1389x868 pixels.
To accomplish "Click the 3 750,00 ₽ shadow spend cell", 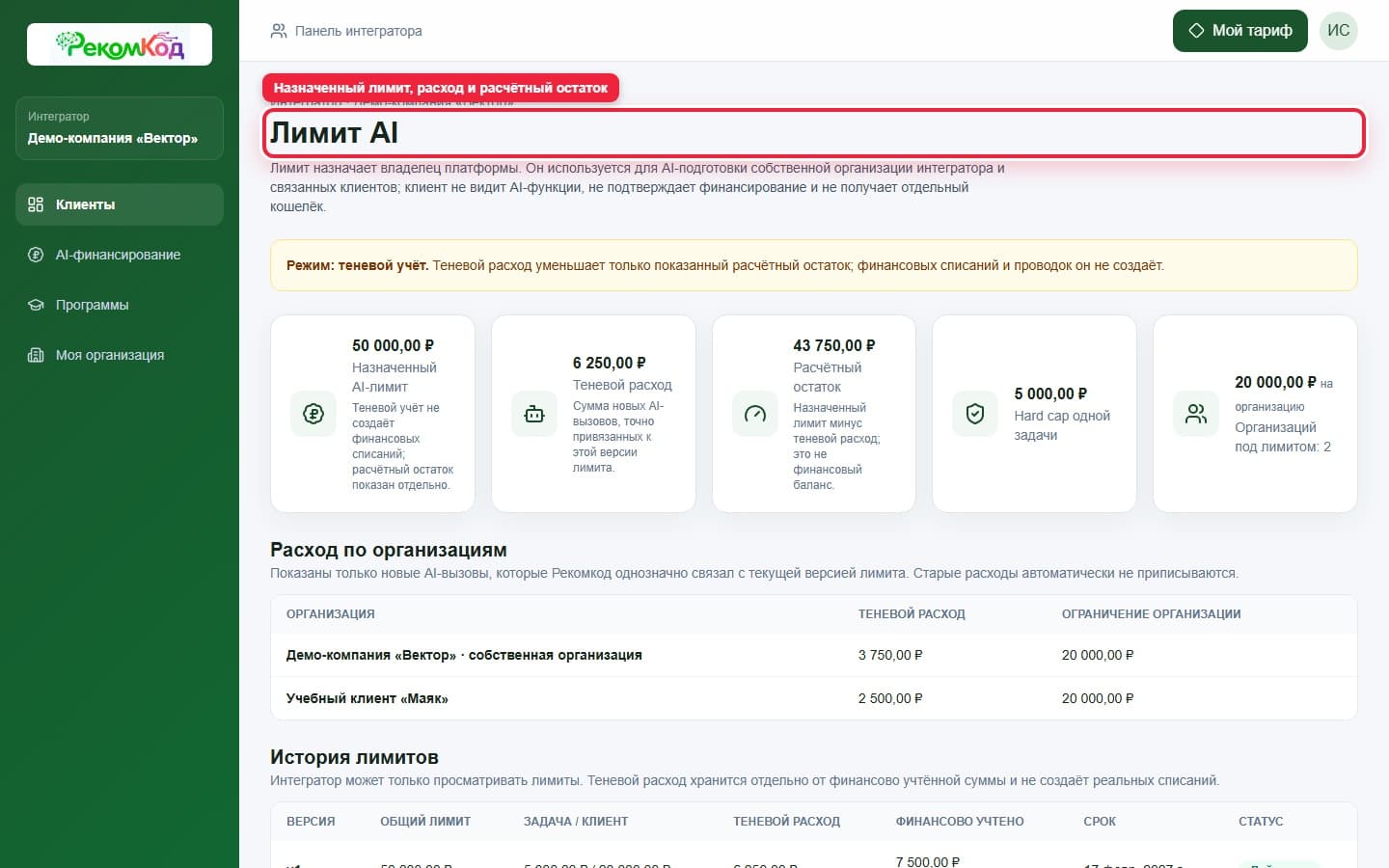I will pos(890,655).
